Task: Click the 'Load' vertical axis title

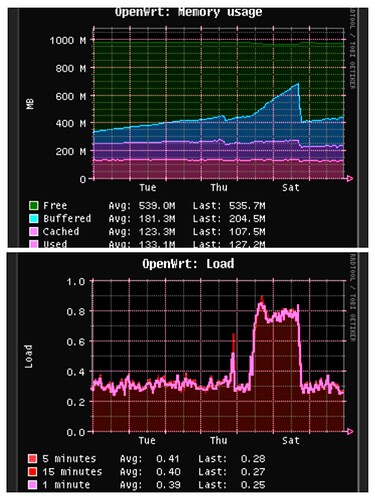Action: pyautogui.click(x=29, y=356)
